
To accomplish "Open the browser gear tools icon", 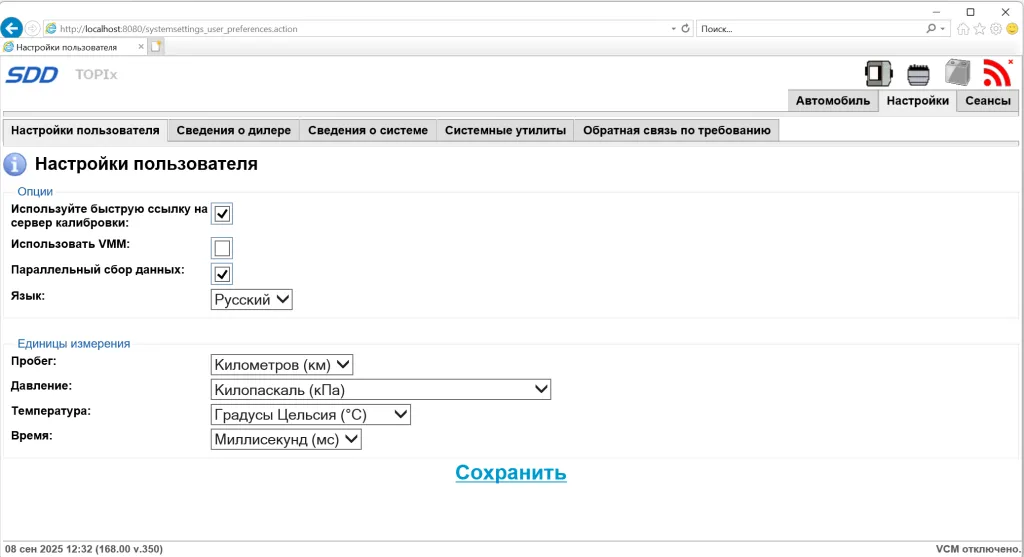I will [996, 29].
